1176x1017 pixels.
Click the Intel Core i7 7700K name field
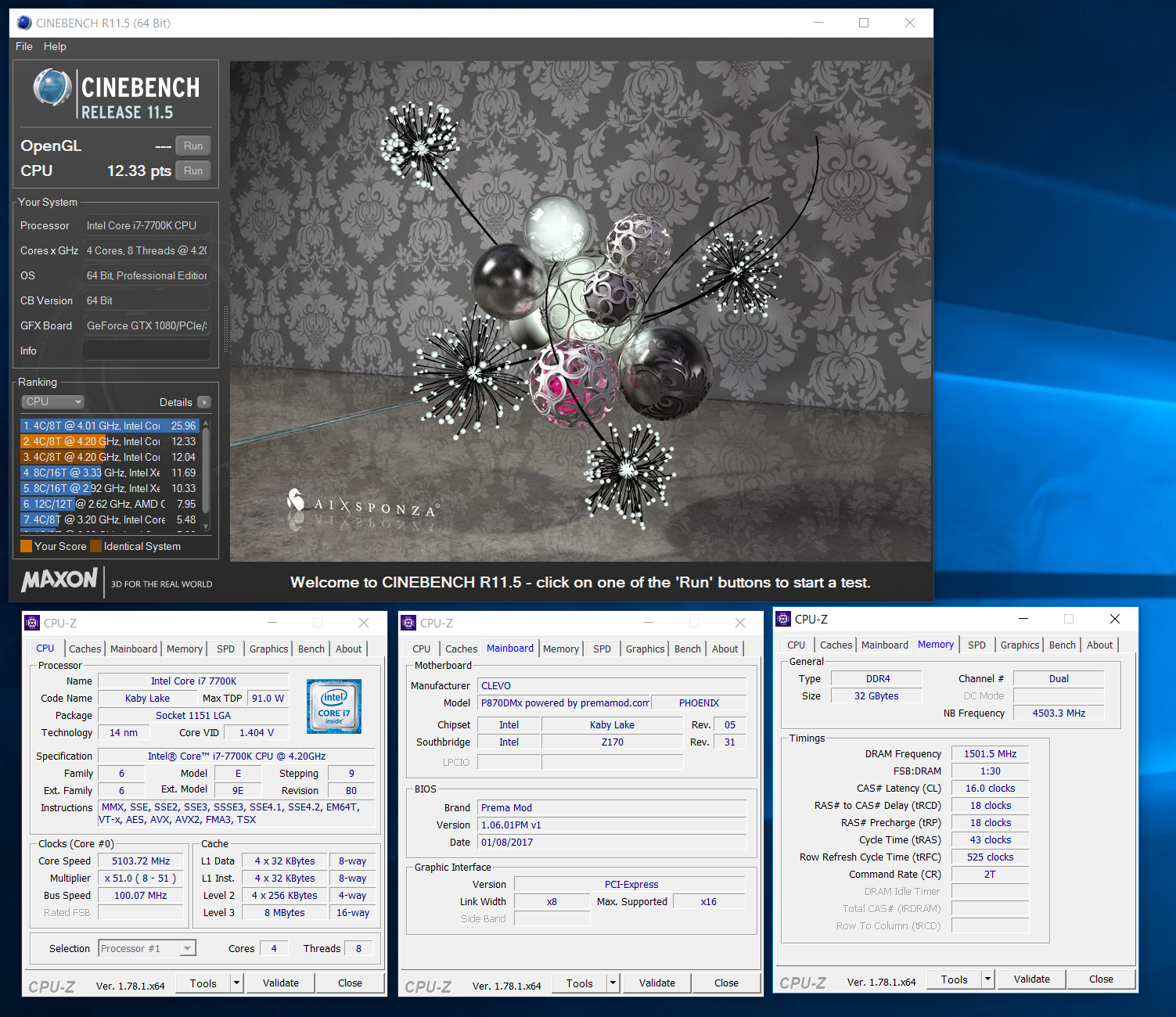[193, 681]
